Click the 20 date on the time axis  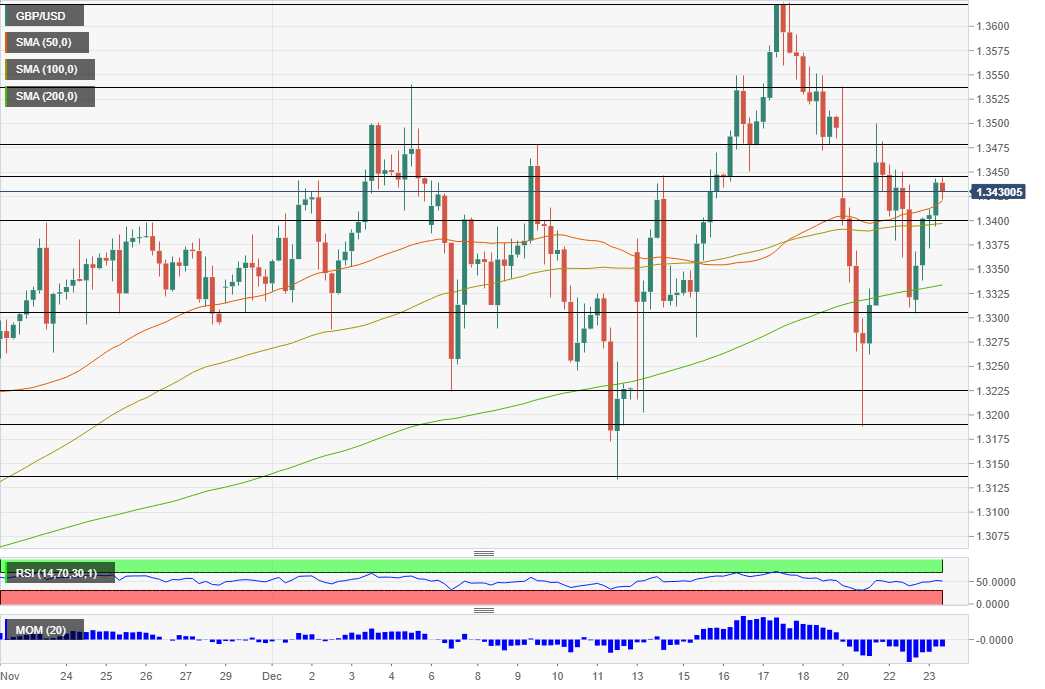(x=842, y=676)
